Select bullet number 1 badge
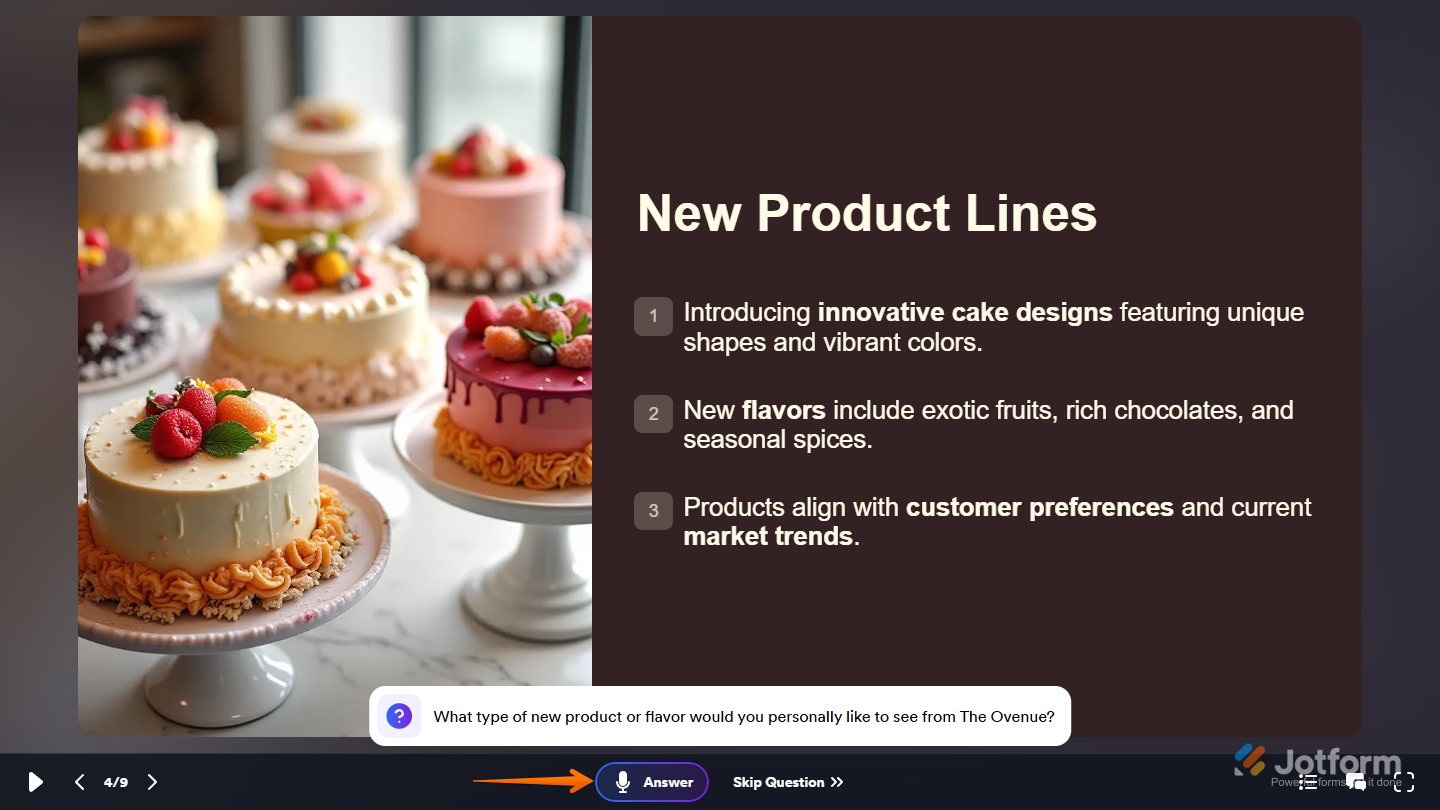Image resolution: width=1440 pixels, height=810 pixels. 653,316
